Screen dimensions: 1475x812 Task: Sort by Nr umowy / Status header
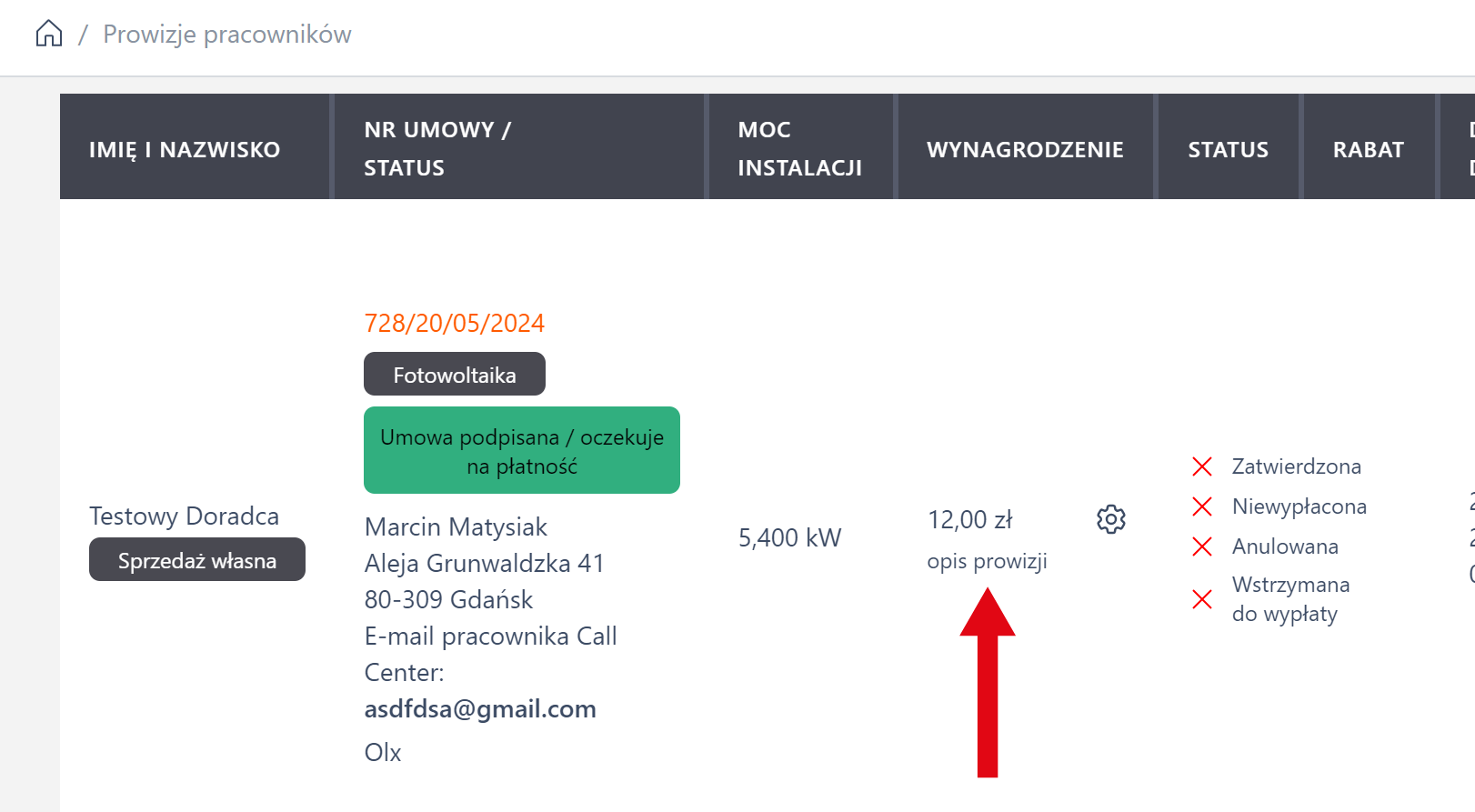click(x=436, y=148)
